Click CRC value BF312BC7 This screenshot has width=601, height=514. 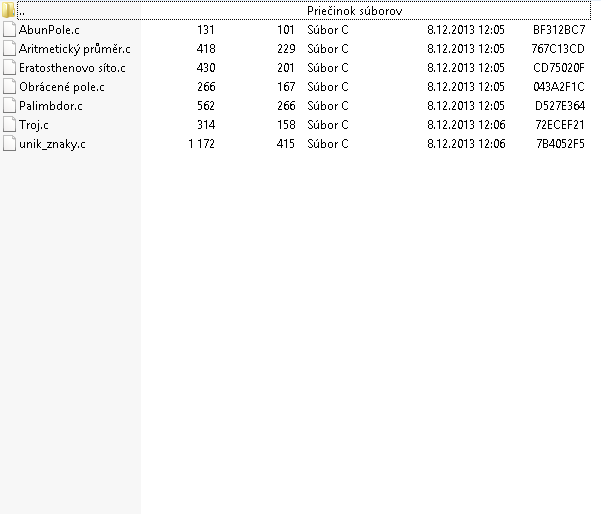(559, 30)
